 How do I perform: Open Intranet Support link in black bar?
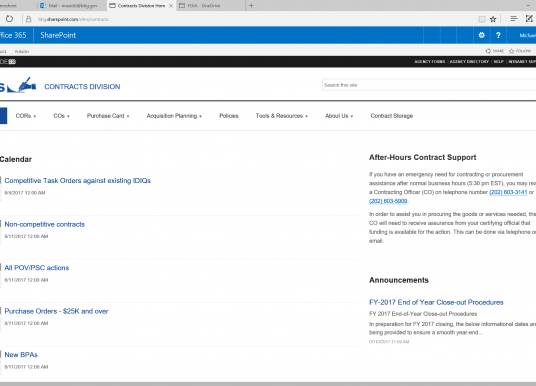(x=522, y=62)
